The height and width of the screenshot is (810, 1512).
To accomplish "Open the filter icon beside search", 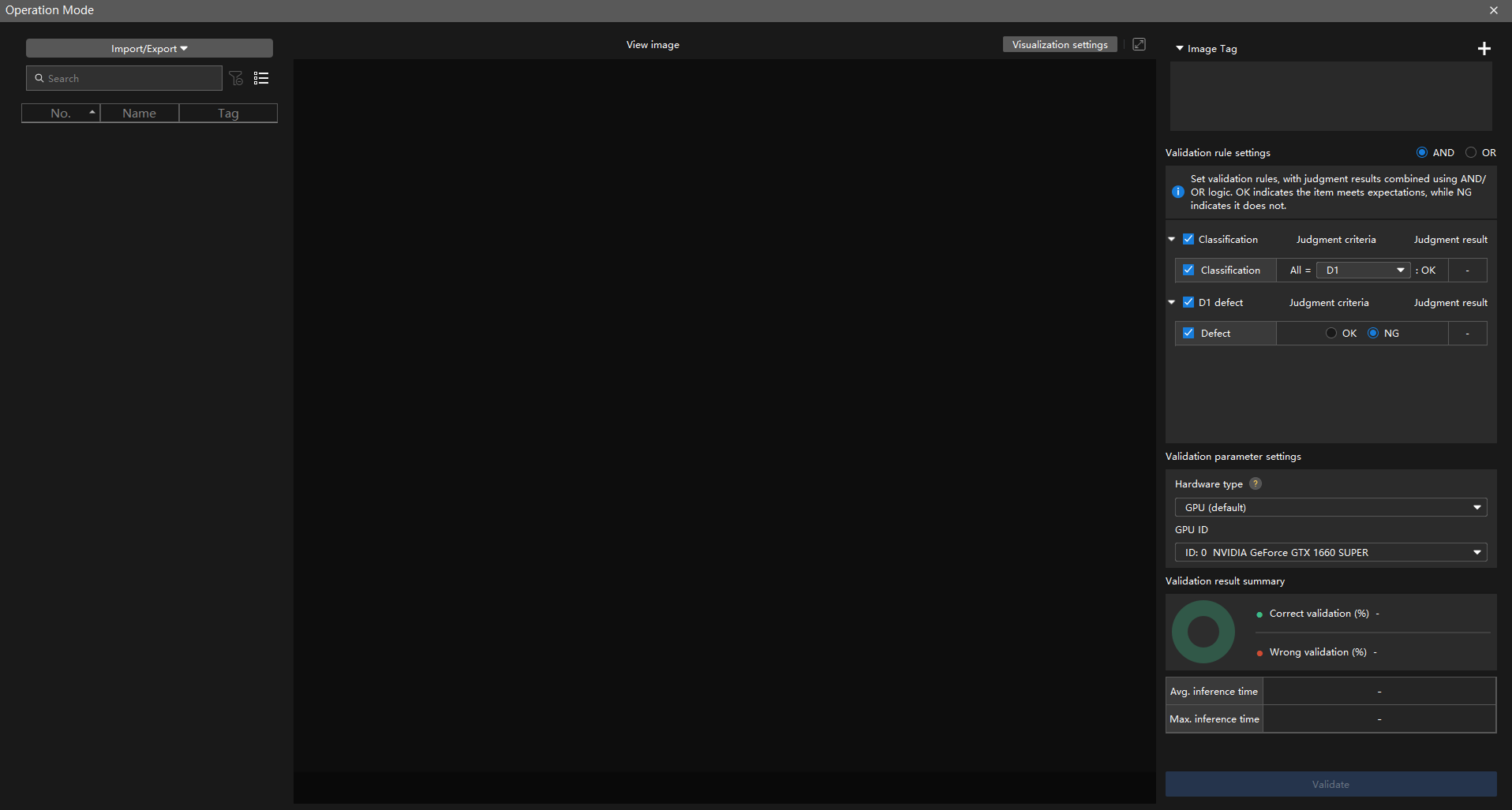I will tap(236, 78).
